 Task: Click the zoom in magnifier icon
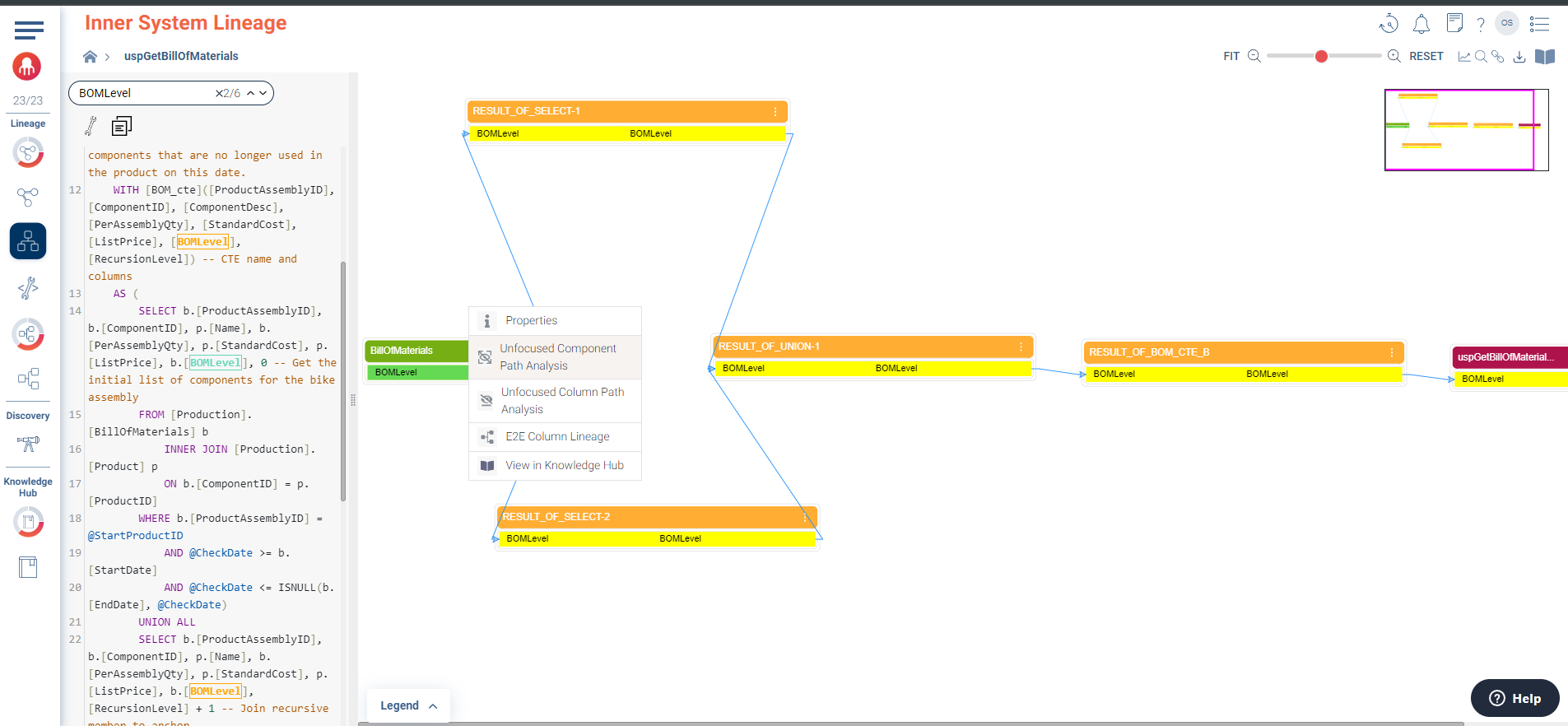pos(1394,56)
